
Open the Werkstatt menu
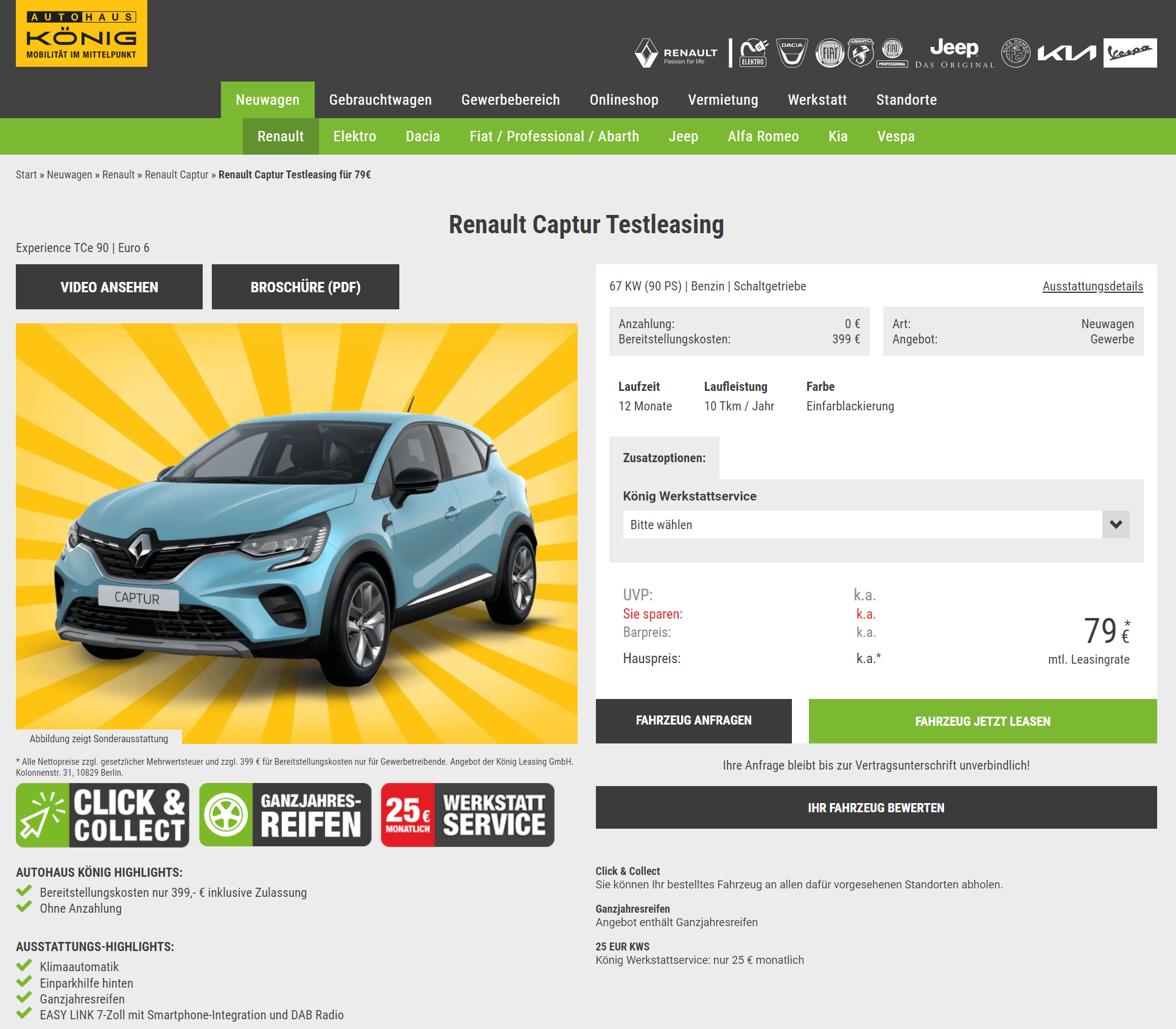click(x=817, y=100)
